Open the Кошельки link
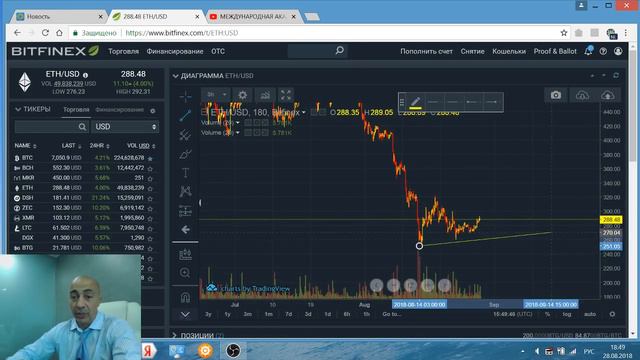640x360 pixels. [x=509, y=51]
